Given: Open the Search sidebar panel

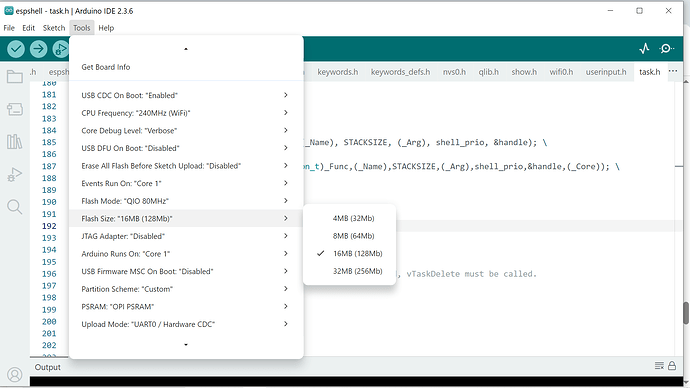Looking at the screenshot, I should (x=15, y=207).
